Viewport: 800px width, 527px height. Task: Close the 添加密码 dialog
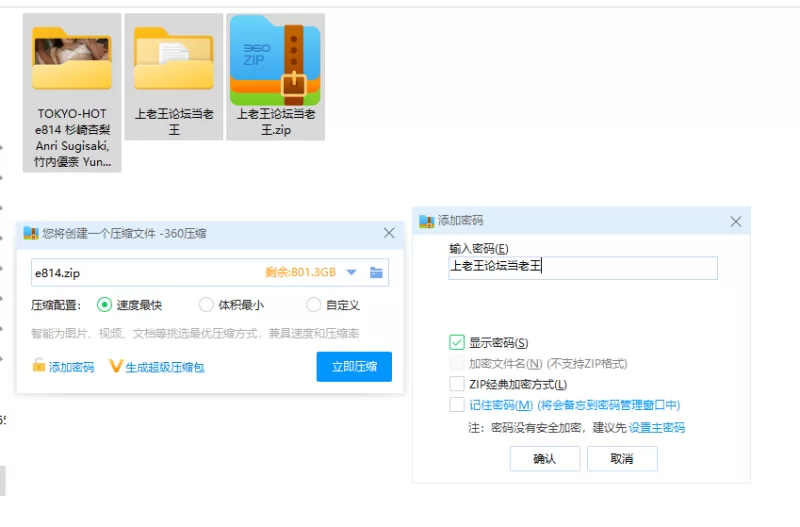pos(736,221)
